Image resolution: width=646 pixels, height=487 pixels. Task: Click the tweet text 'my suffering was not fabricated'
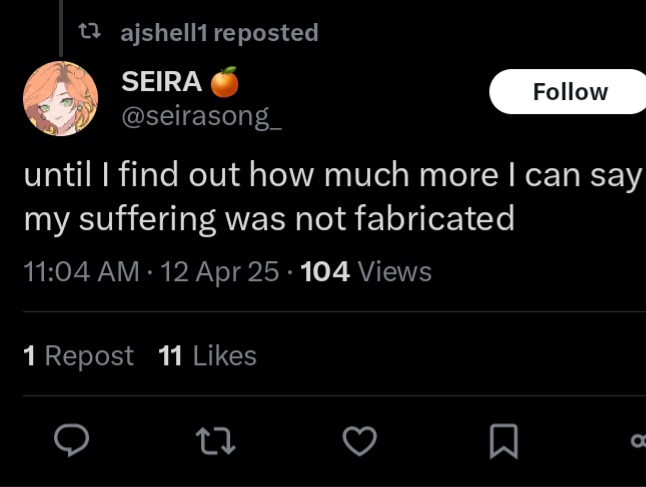(x=269, y=218)
